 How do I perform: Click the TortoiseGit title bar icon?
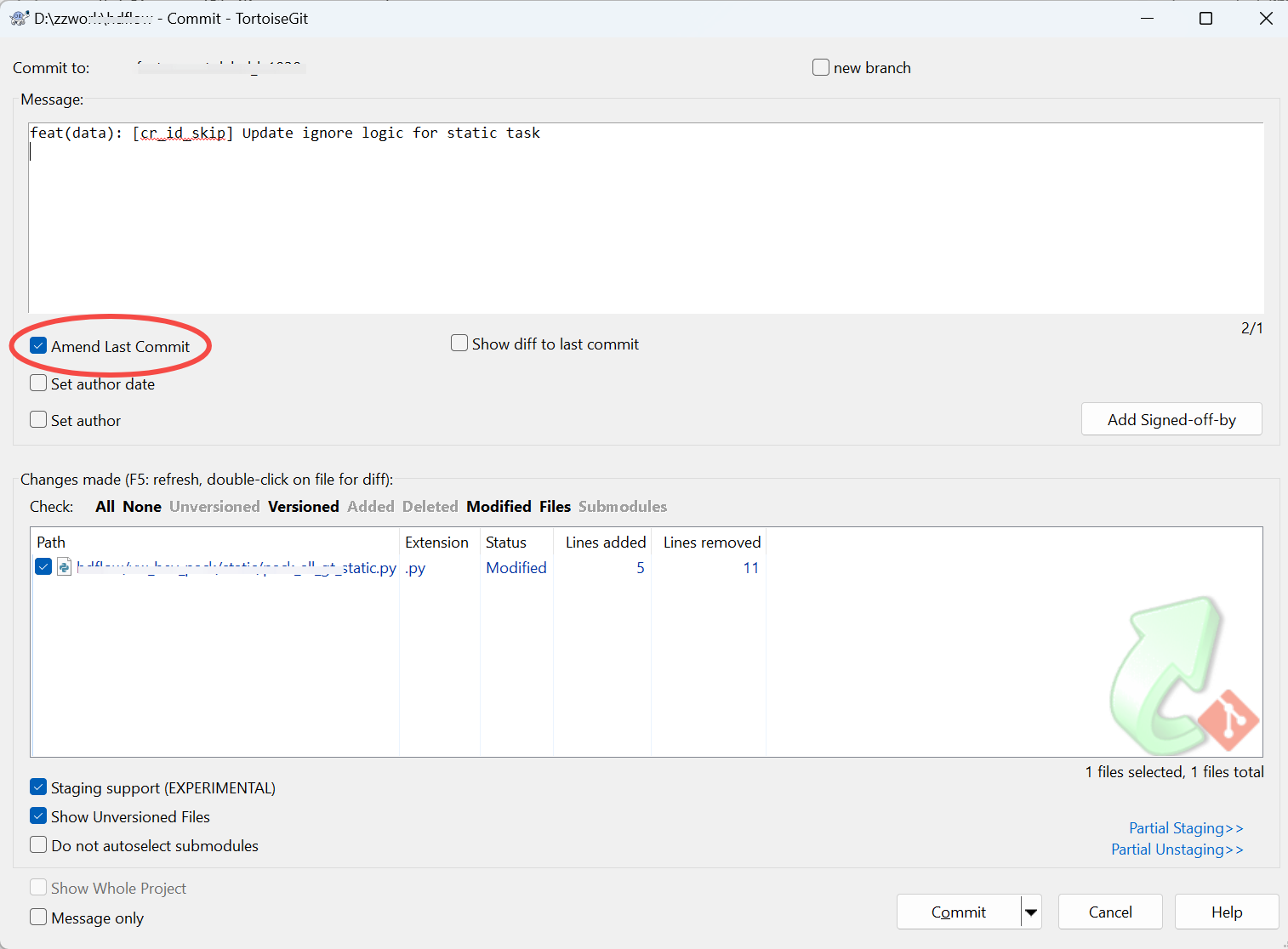coord(19,18)
